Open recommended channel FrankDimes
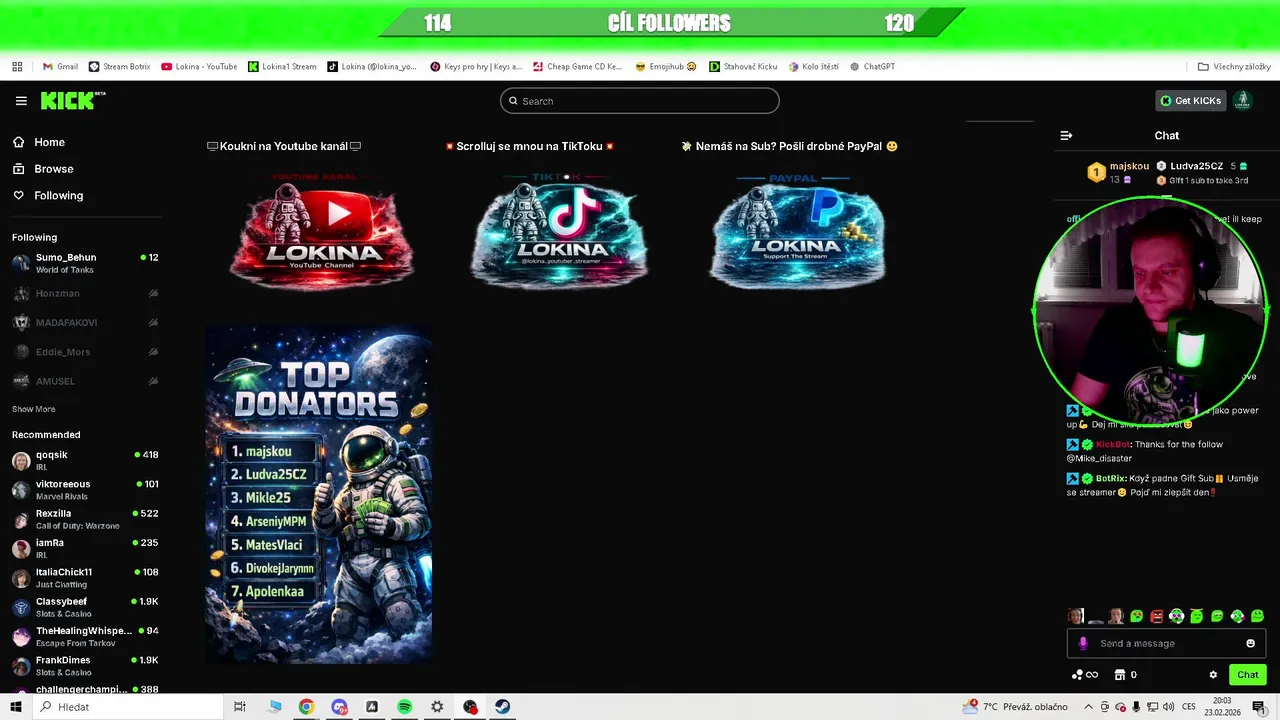1280x720 pixels. point(85,665)
